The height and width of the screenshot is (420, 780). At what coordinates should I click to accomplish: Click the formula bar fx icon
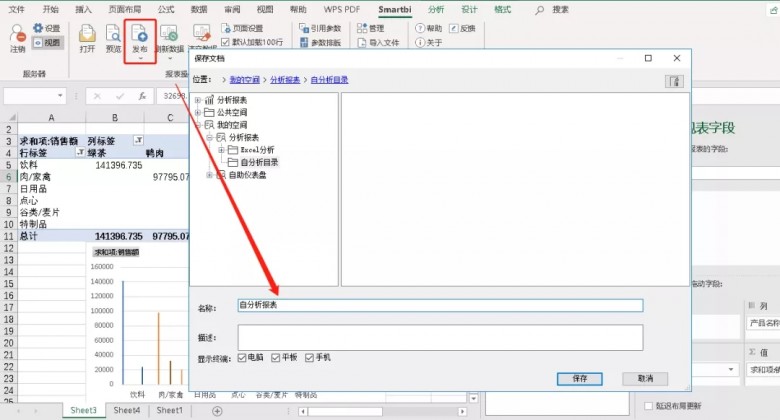coord(142,96)
